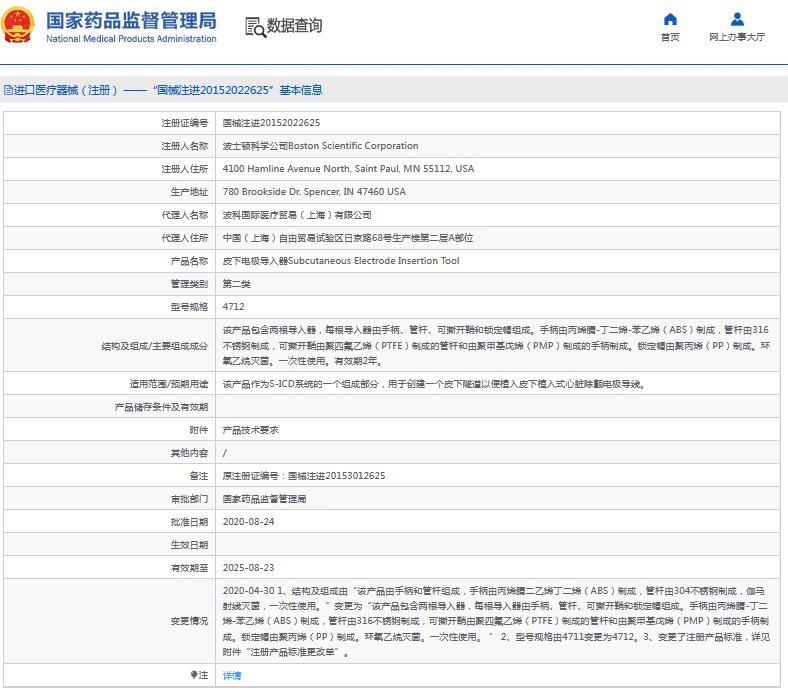The width and height of the screenshot is (788, 695).
Task: Click the address 4100 Hamline Avenue North
Action: click(x=348, y=169)
